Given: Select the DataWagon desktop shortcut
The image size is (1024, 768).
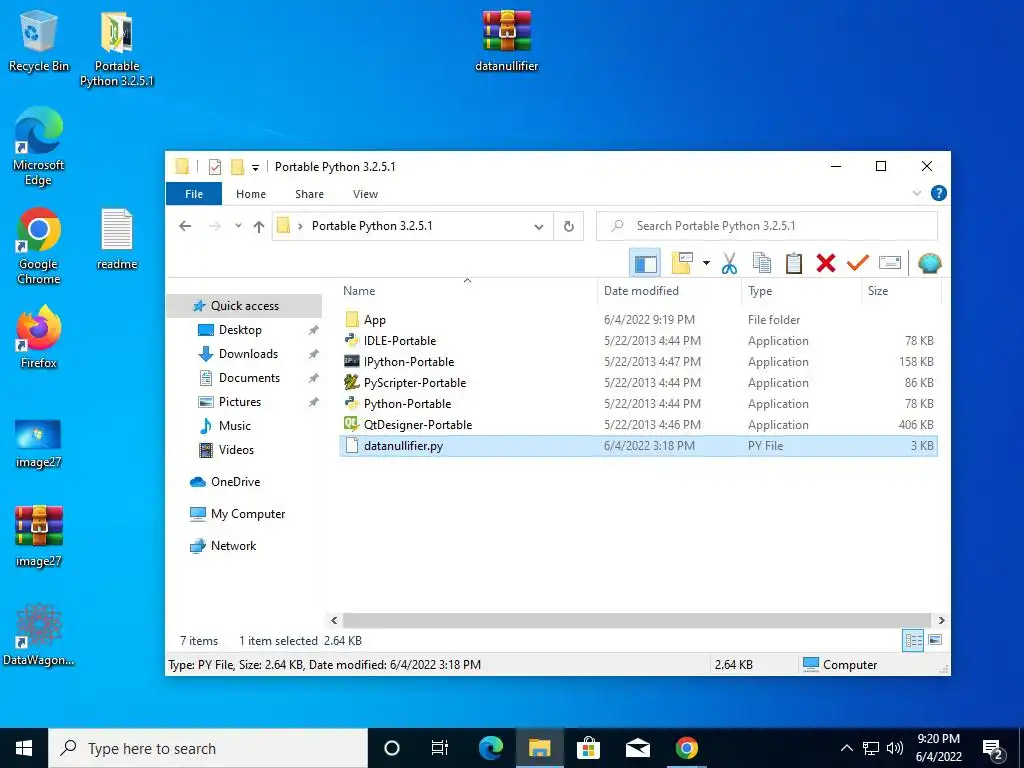Looking at the screenshot, I should 39,635.
